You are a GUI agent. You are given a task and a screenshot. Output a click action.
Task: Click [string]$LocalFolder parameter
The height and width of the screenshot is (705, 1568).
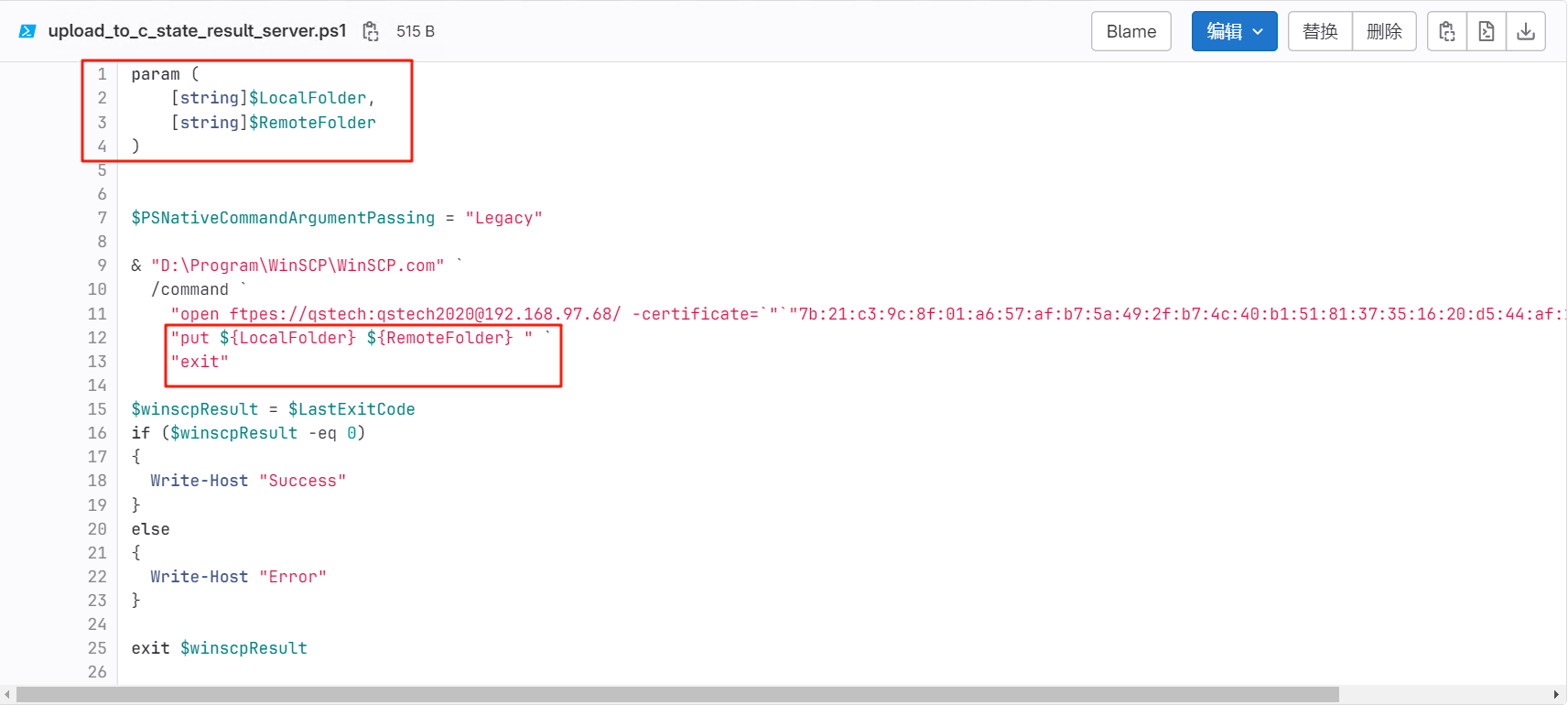coord(273,98)
